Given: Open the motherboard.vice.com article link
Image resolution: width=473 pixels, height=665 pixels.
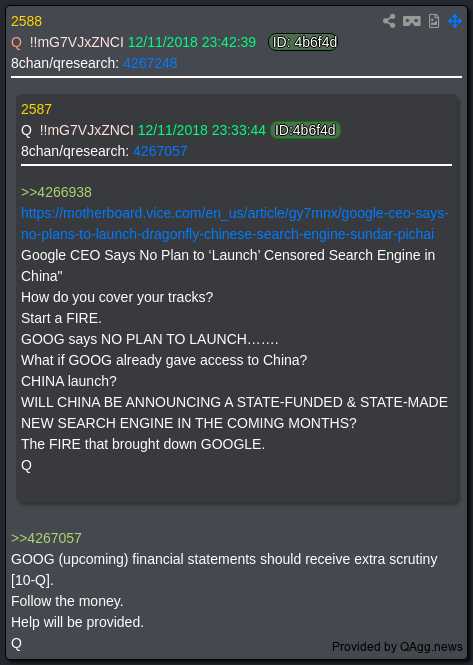Looking at the screenshot, I should tap(234, 224).
